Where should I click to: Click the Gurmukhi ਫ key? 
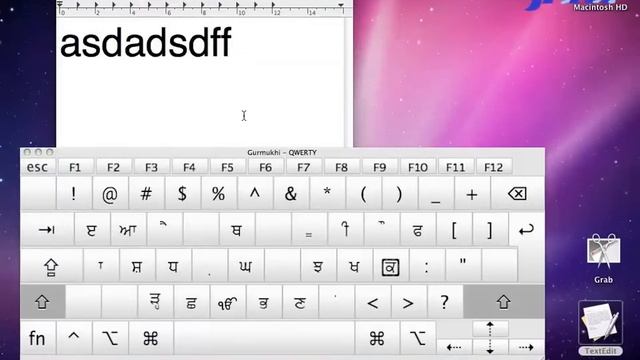pos(418,230)
